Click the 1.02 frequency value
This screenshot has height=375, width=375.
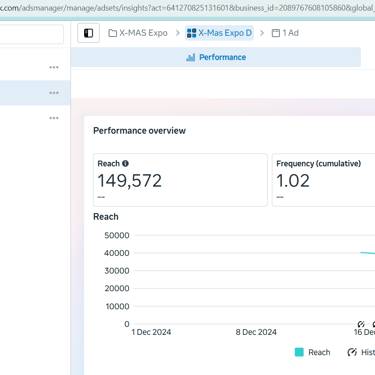click(x=293, y=181)
